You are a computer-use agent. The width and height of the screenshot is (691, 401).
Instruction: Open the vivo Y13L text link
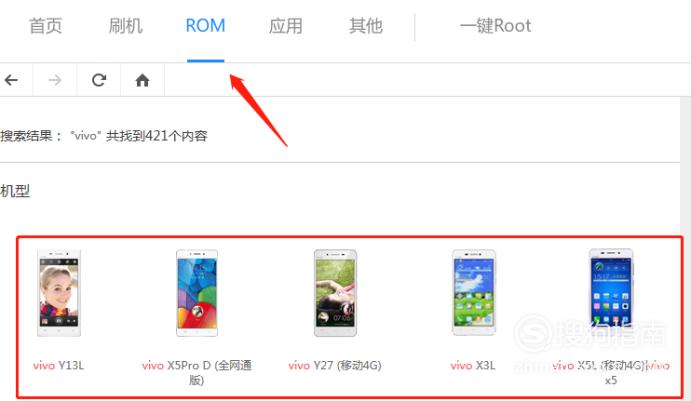tap(59, 365)
